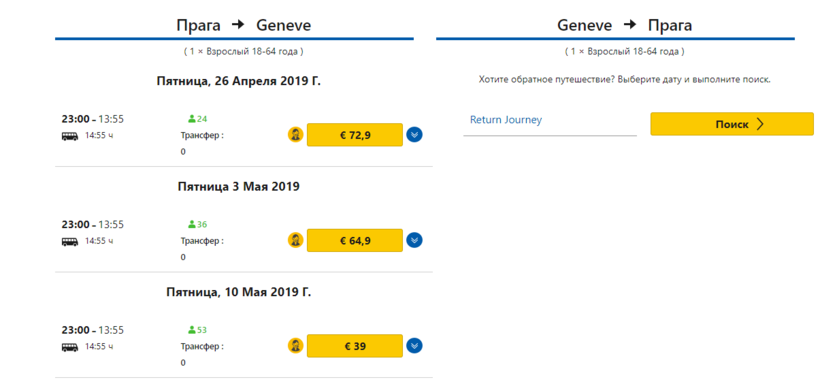
Task: Click green seats icon showing 53
Action: click(x=191, y=330)
